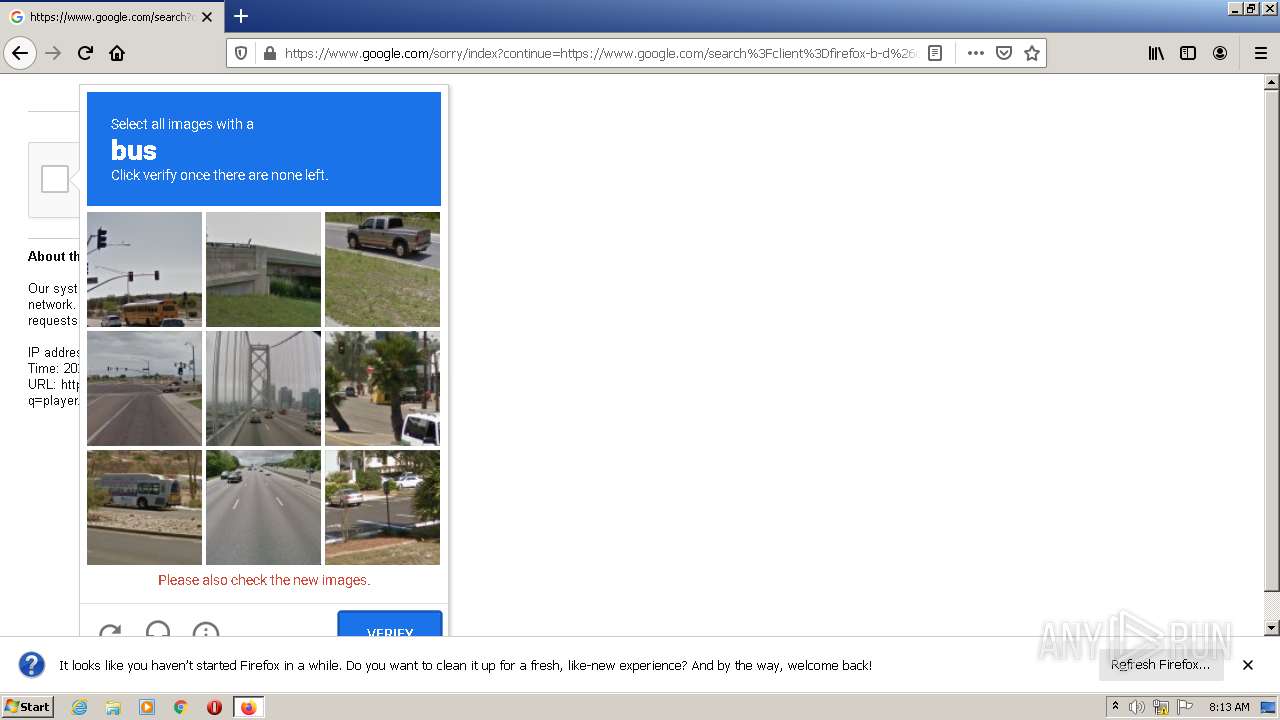Select the concrete overpass image tile
The width and height of the screenshot is (1280, 720).
click(x=263, y=269)
